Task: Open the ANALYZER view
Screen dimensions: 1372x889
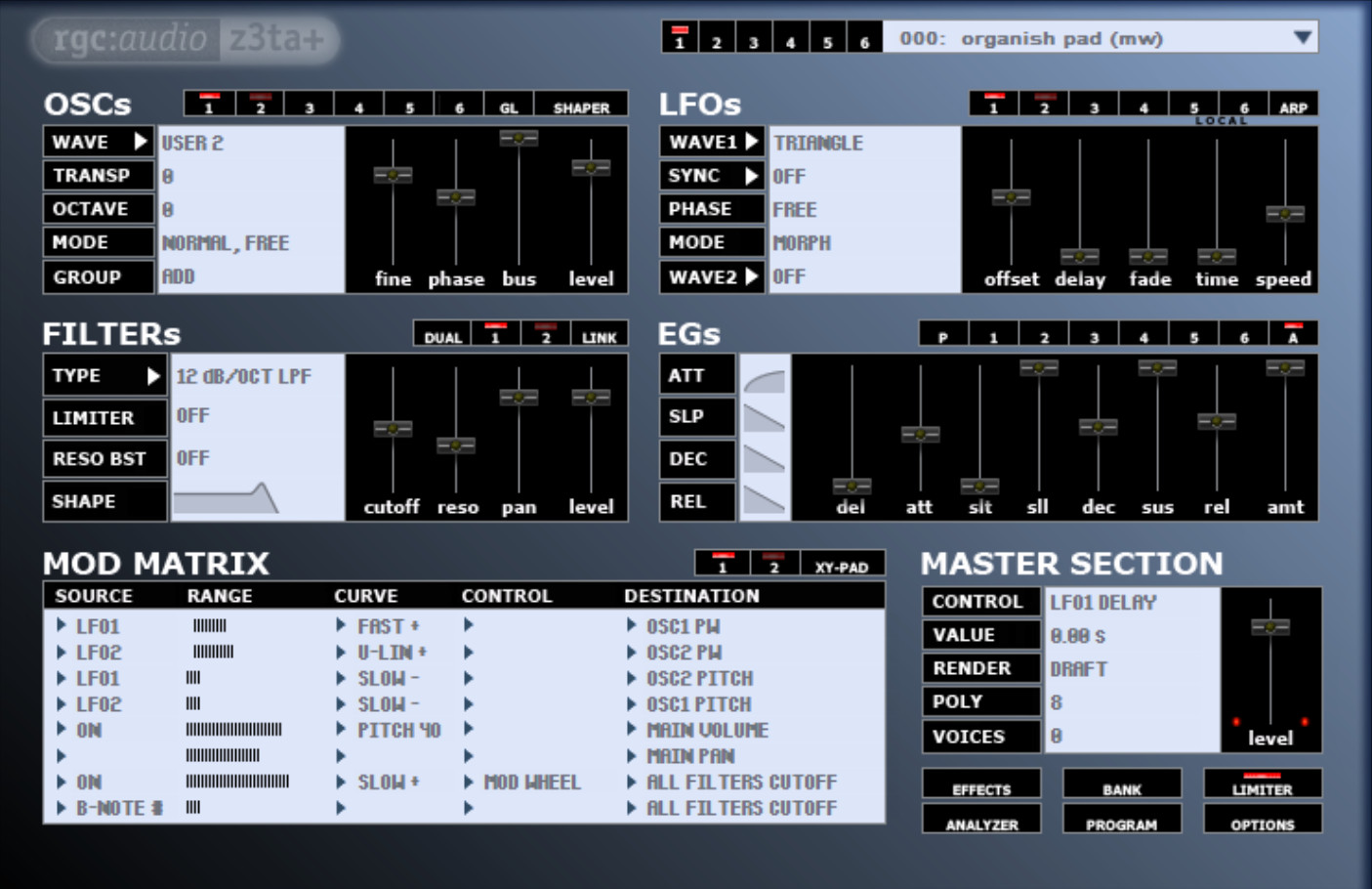Action: [x=981, y=819]
